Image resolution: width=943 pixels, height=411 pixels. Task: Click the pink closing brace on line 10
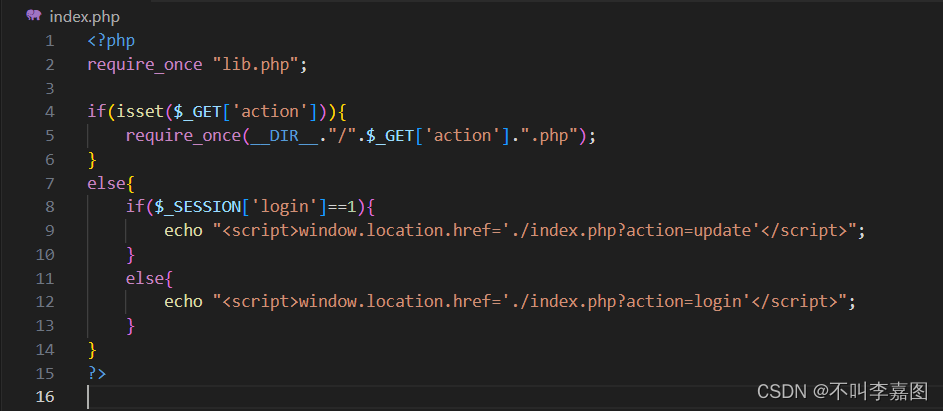pos(131,255)
